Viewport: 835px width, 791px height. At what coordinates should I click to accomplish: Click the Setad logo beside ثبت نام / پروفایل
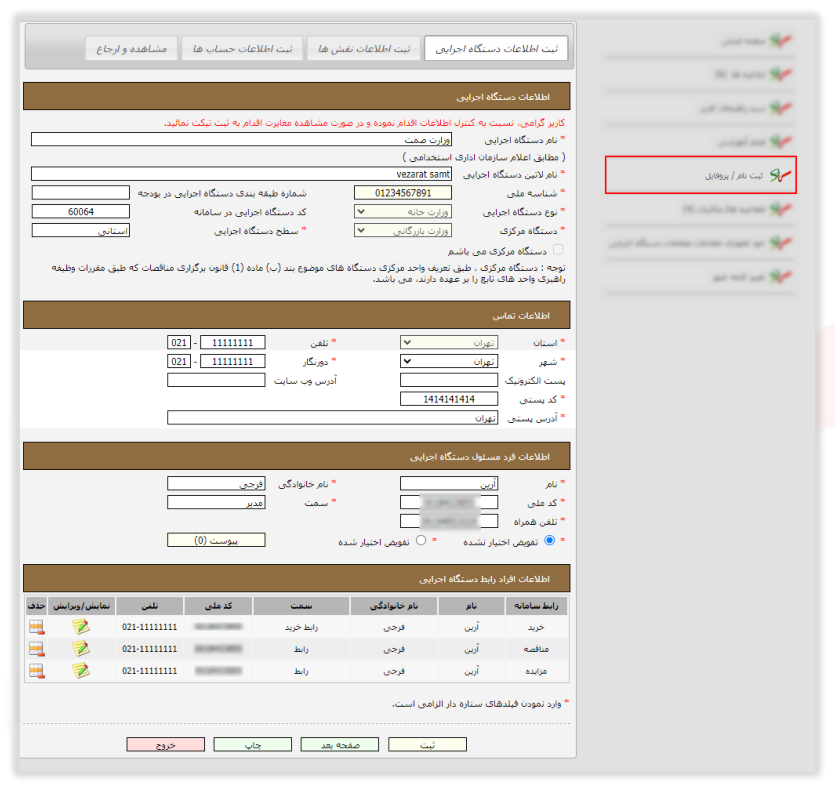click(x=780, y=175)
